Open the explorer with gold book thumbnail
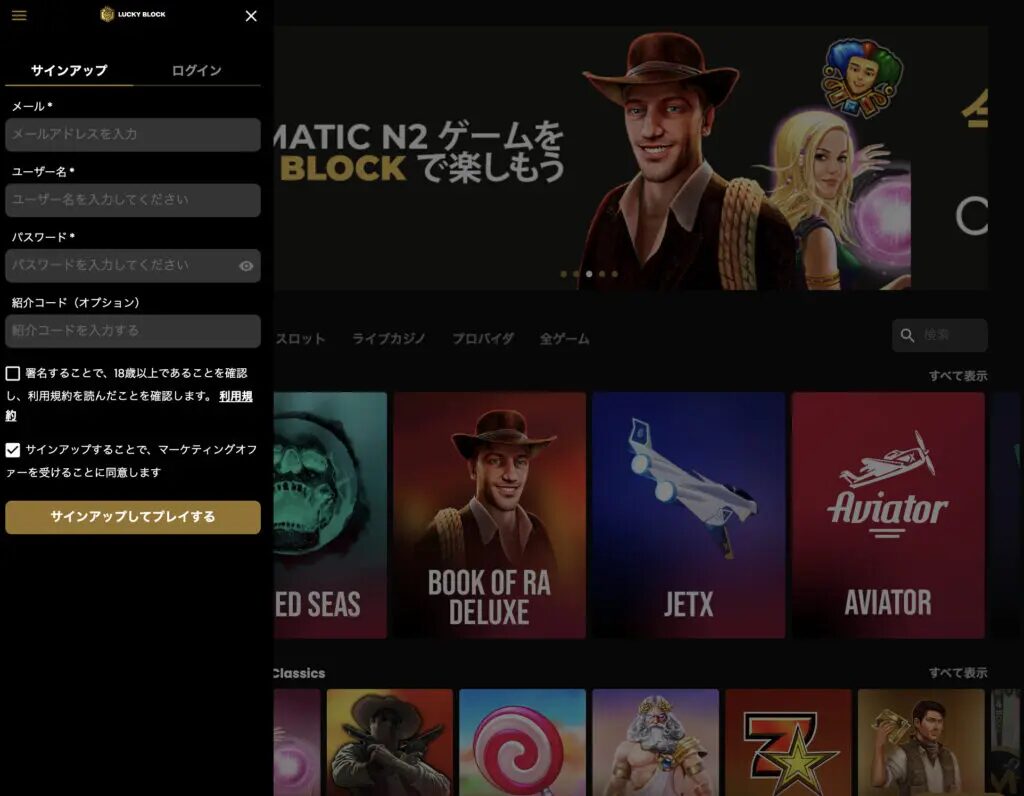Screen dimensions: 1024x796 pyautogui.click(x=921, y=742)
